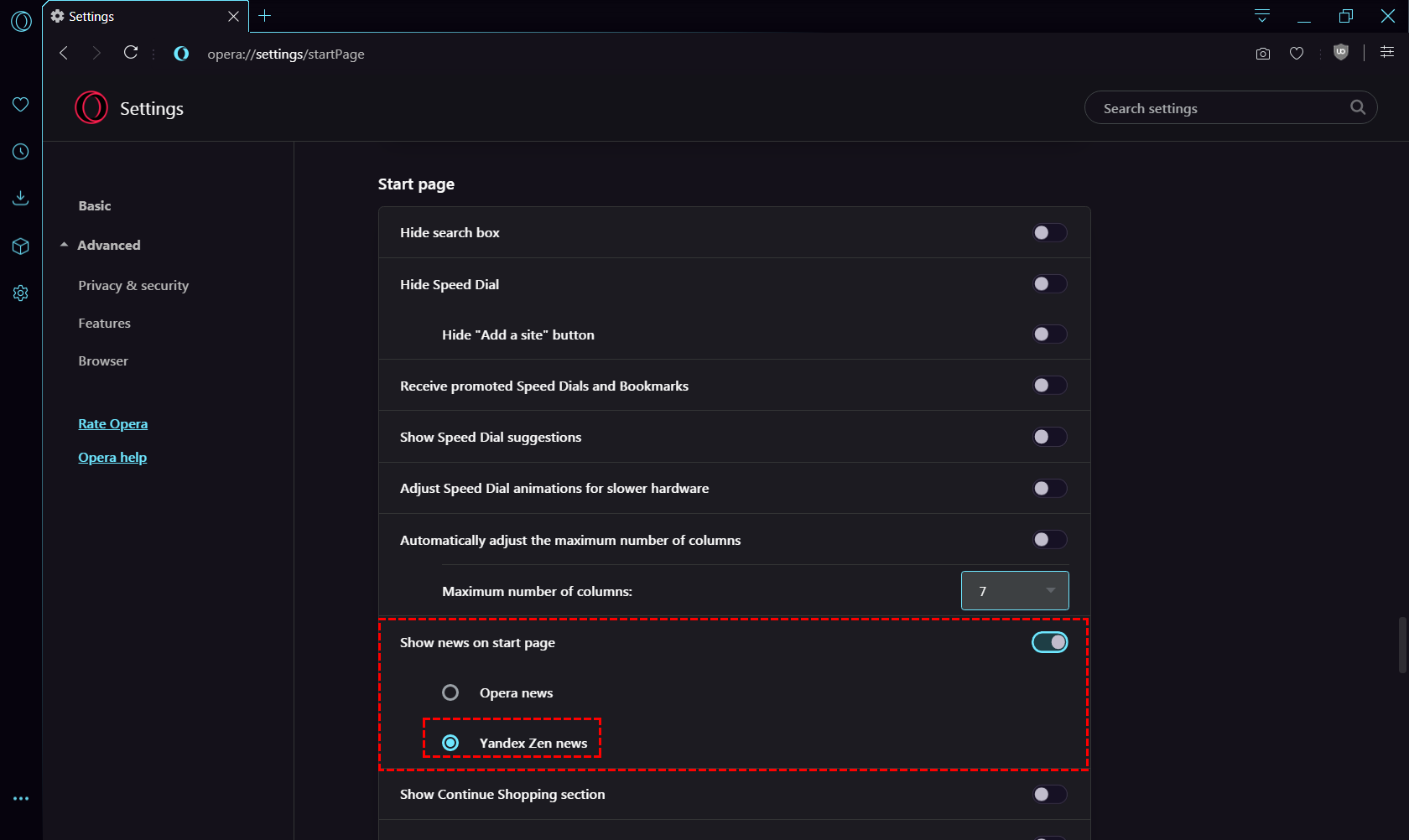
Task: Select the Yandex Zen news radio button
Action: click(450, 743)
